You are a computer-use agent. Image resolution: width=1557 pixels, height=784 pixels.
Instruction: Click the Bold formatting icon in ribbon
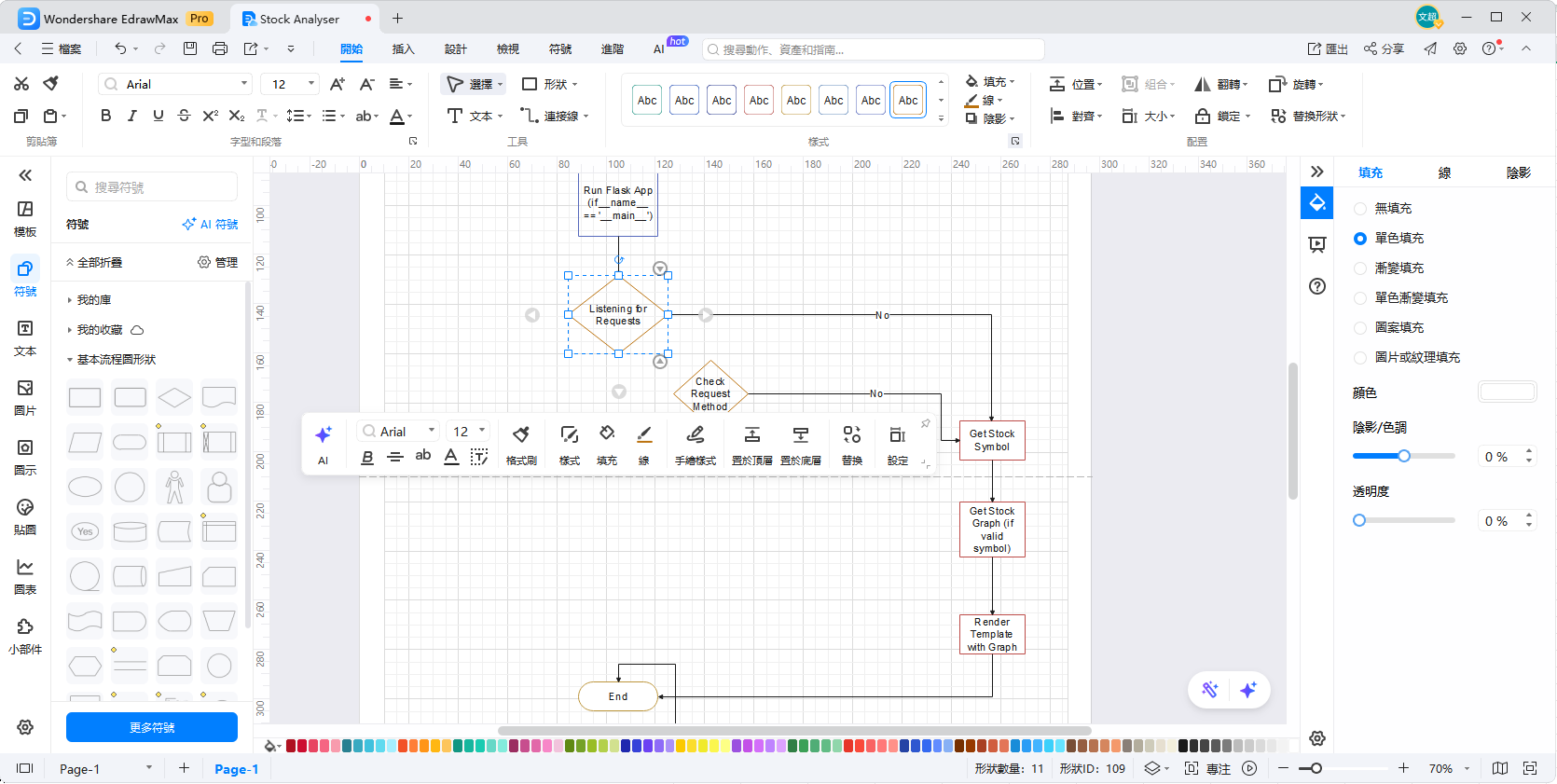point(105,116)
